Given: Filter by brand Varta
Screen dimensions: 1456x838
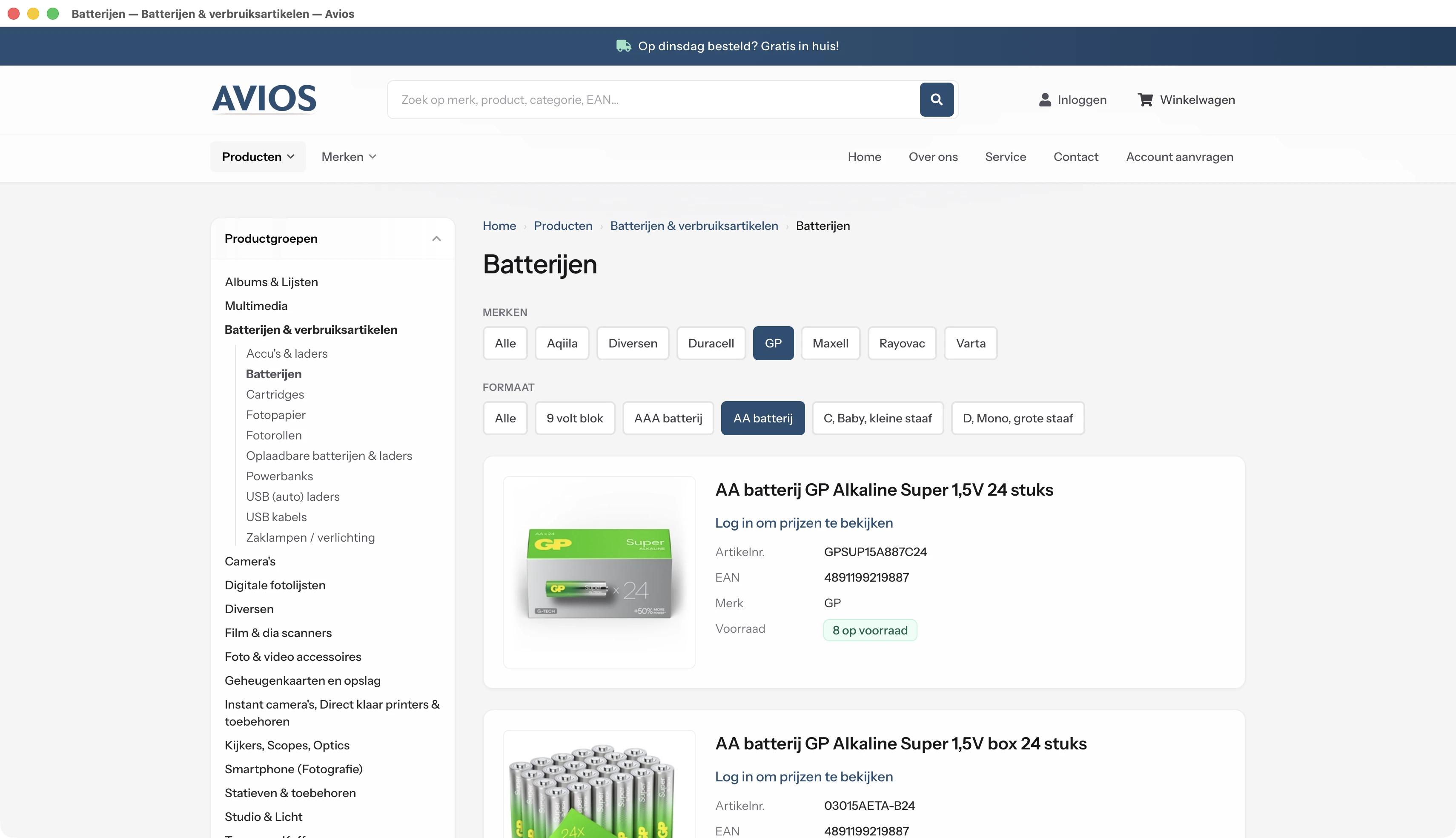Looking at the screenshot, I should click(x=971, y=344).
